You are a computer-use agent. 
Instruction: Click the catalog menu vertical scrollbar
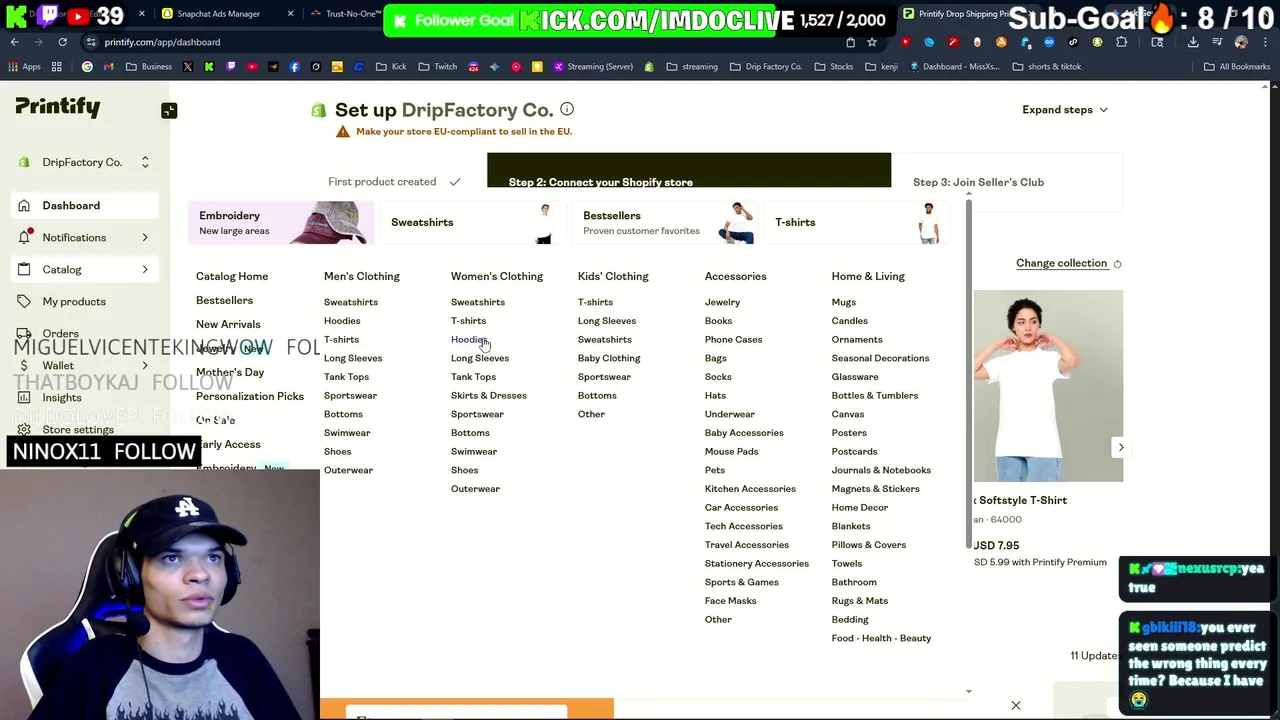pos(968,372)
